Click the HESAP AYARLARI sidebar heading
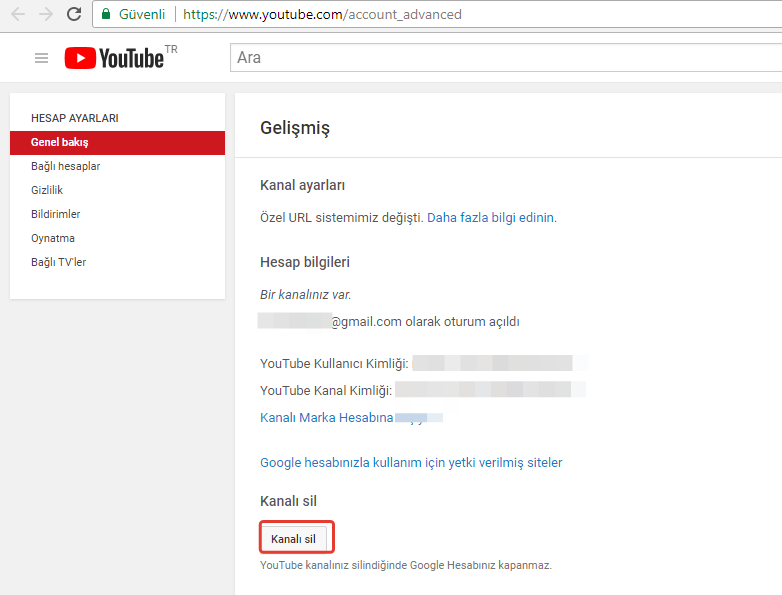The image size is (782, 595). point(74,118)
